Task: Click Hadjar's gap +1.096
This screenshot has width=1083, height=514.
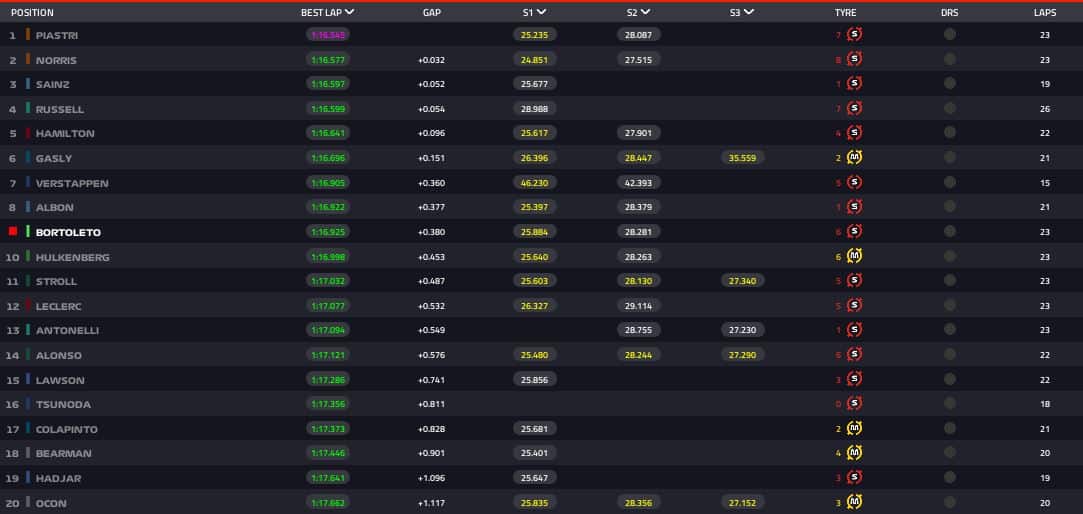Action: 432,478
